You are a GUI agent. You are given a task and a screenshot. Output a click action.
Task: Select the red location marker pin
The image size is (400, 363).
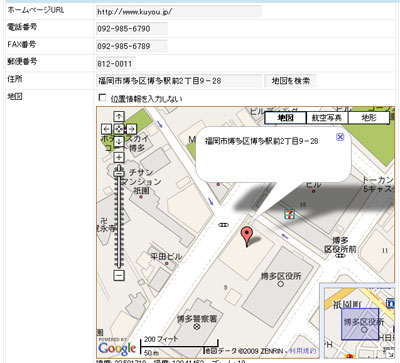click(246, 236)
